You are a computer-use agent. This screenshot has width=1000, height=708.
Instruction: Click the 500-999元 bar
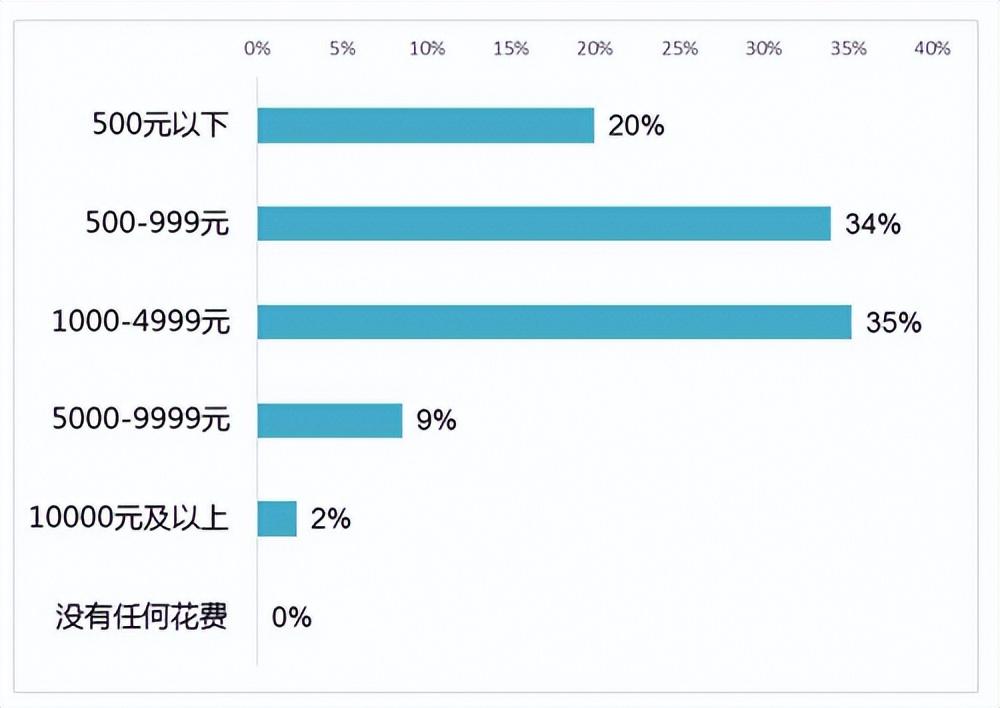[544, 223]
